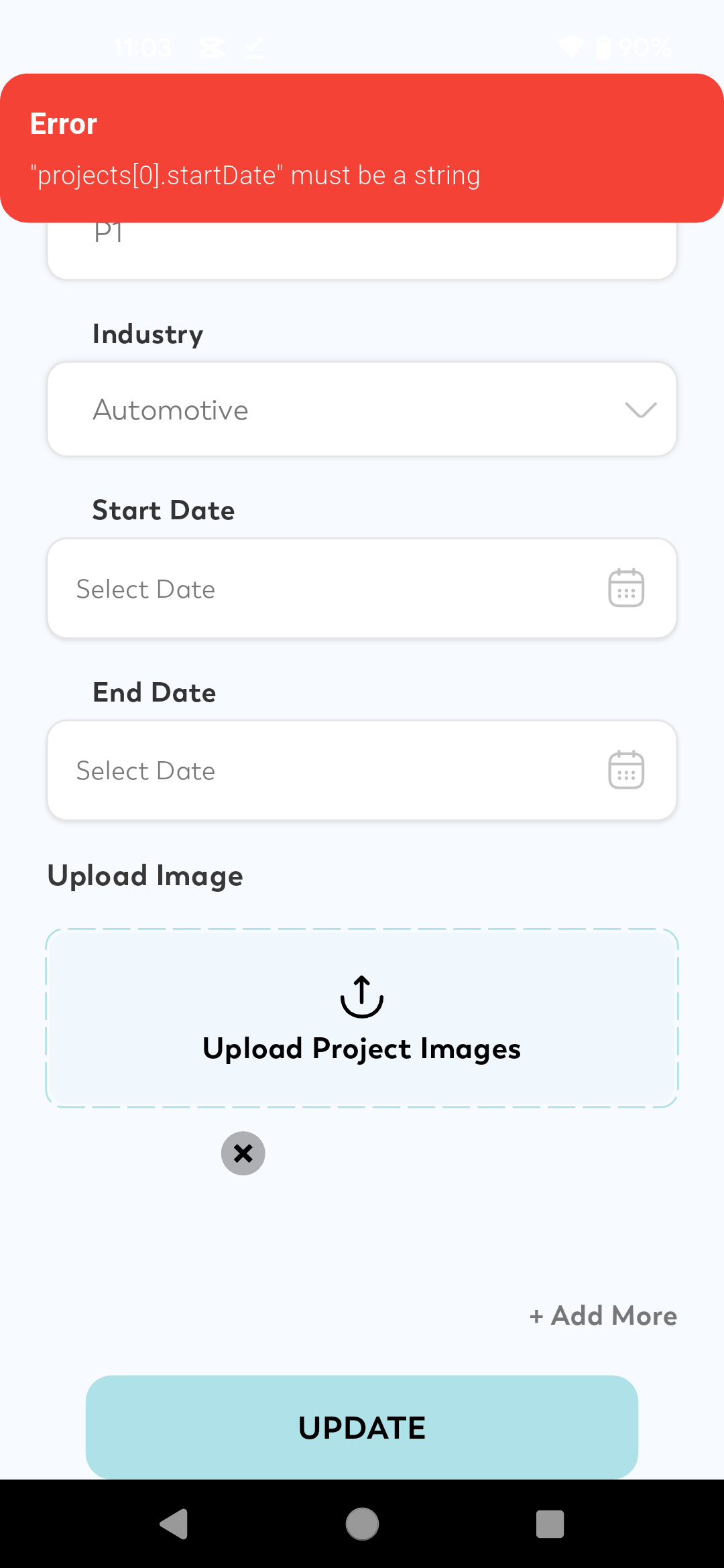Tap the Industry field label
The image size is (724, 1568).
pos(147,334)
